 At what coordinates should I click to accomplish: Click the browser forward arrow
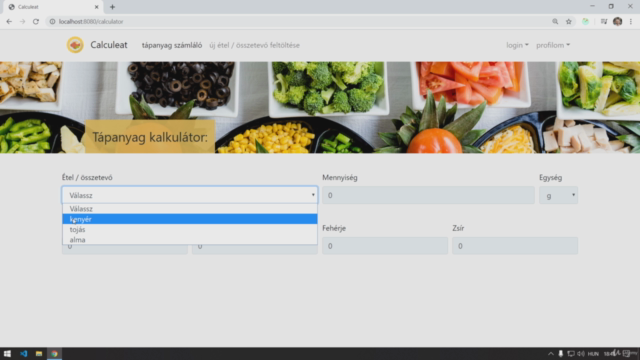(22, 22)
